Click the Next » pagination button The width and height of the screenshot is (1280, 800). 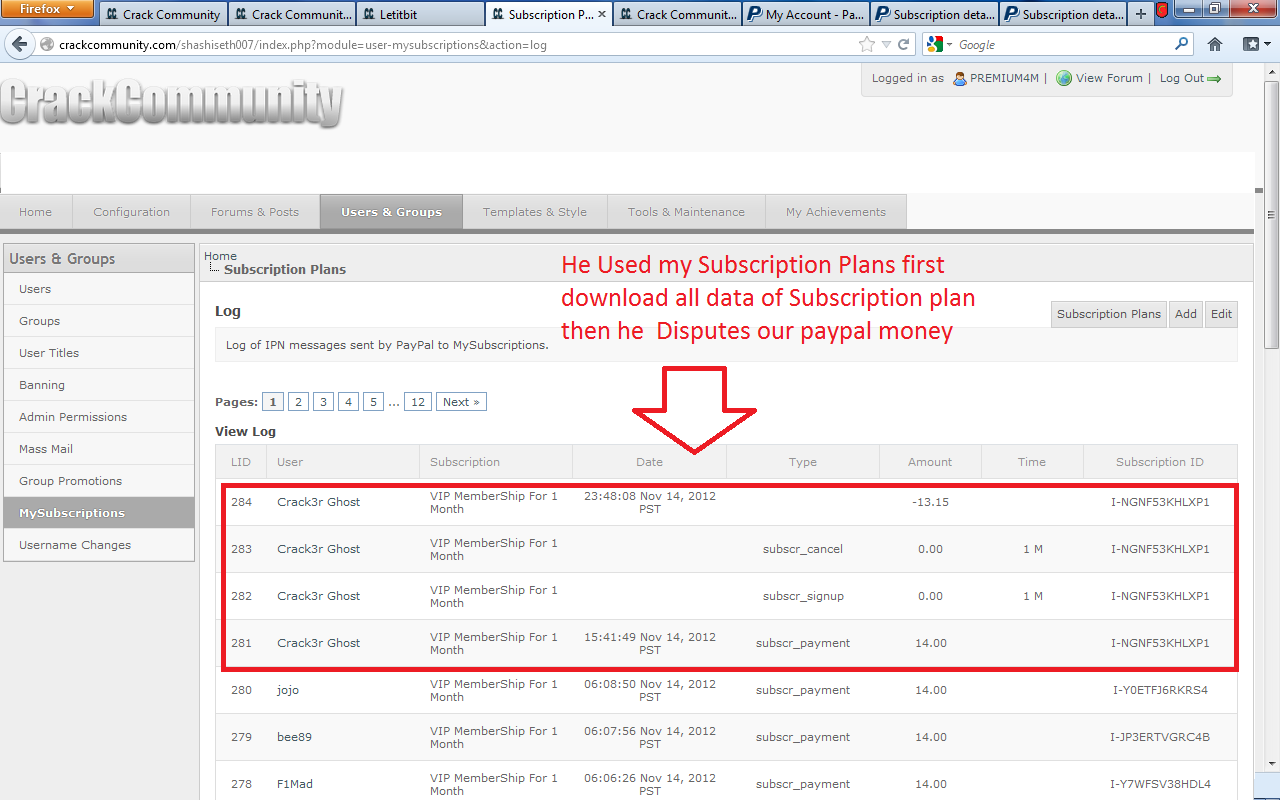(461, 402)
